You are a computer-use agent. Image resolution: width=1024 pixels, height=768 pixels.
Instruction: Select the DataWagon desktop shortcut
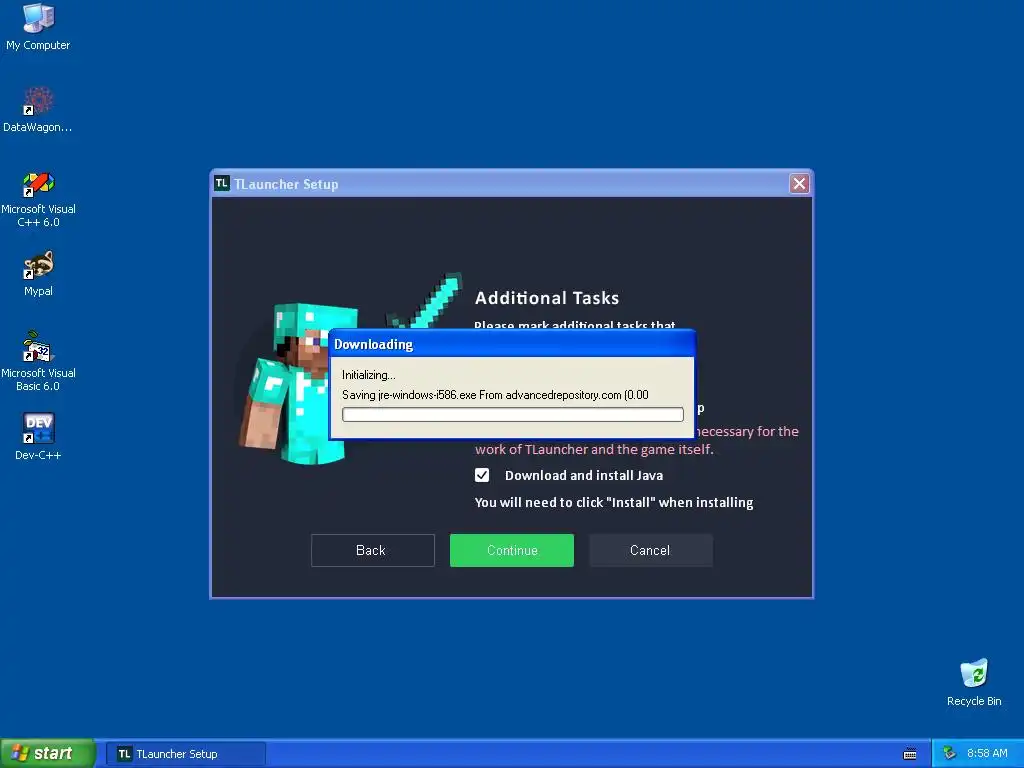coord(38,110)
